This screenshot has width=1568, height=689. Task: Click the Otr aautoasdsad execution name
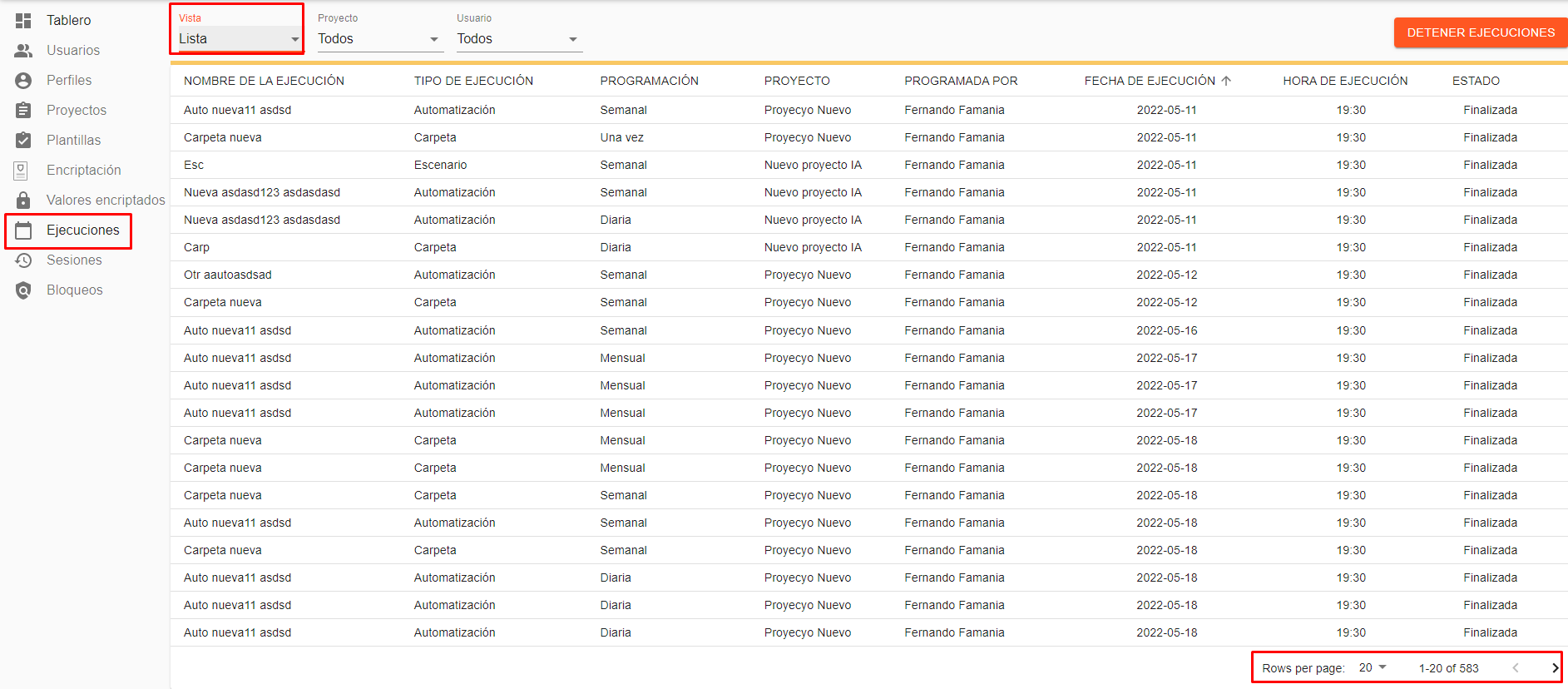click(227, 275)
